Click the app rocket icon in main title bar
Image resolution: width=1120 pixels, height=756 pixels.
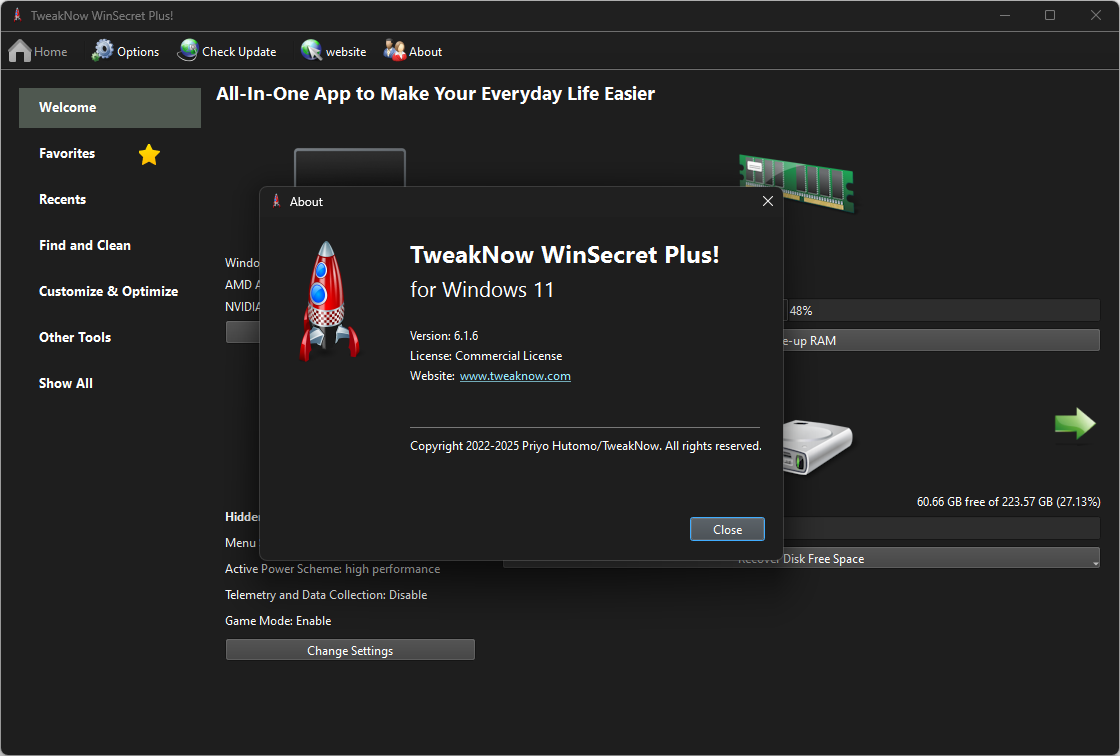point(18,15)
